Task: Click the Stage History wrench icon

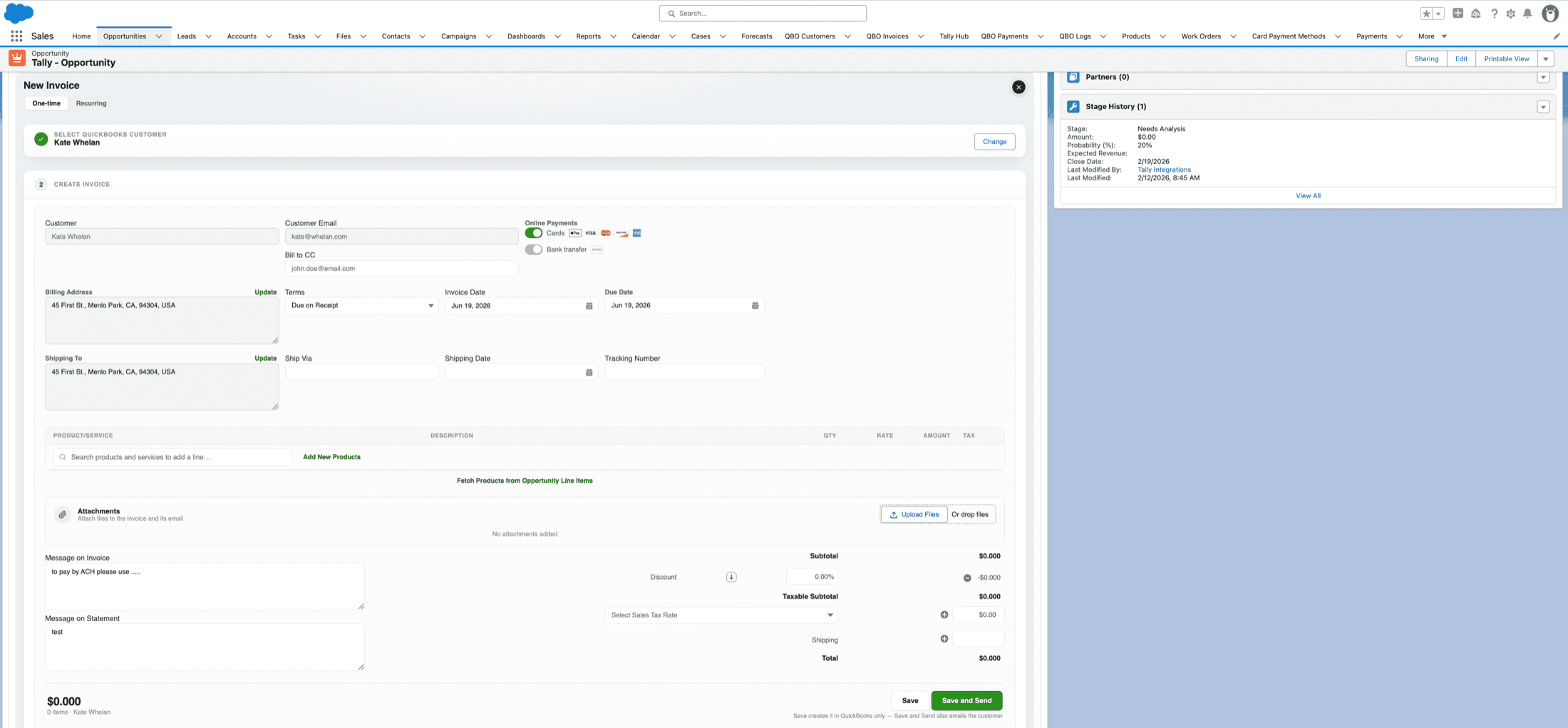Action: (1073, 107)
